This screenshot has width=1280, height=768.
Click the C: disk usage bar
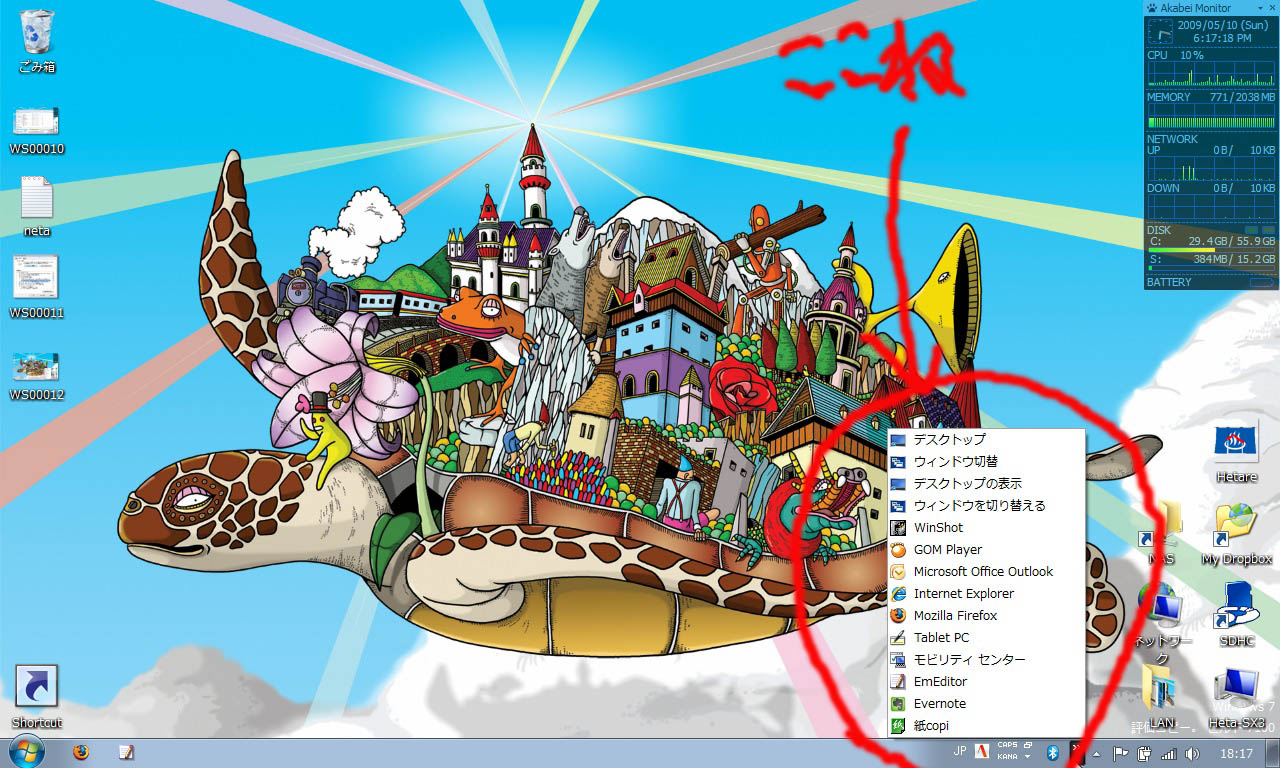tap(1211, 250)
